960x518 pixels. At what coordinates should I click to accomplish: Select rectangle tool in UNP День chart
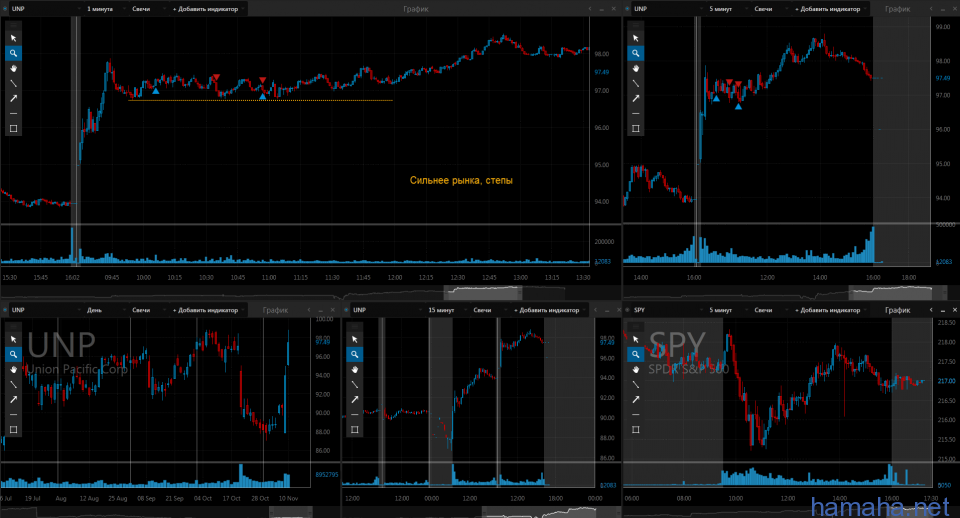[13, 430]
